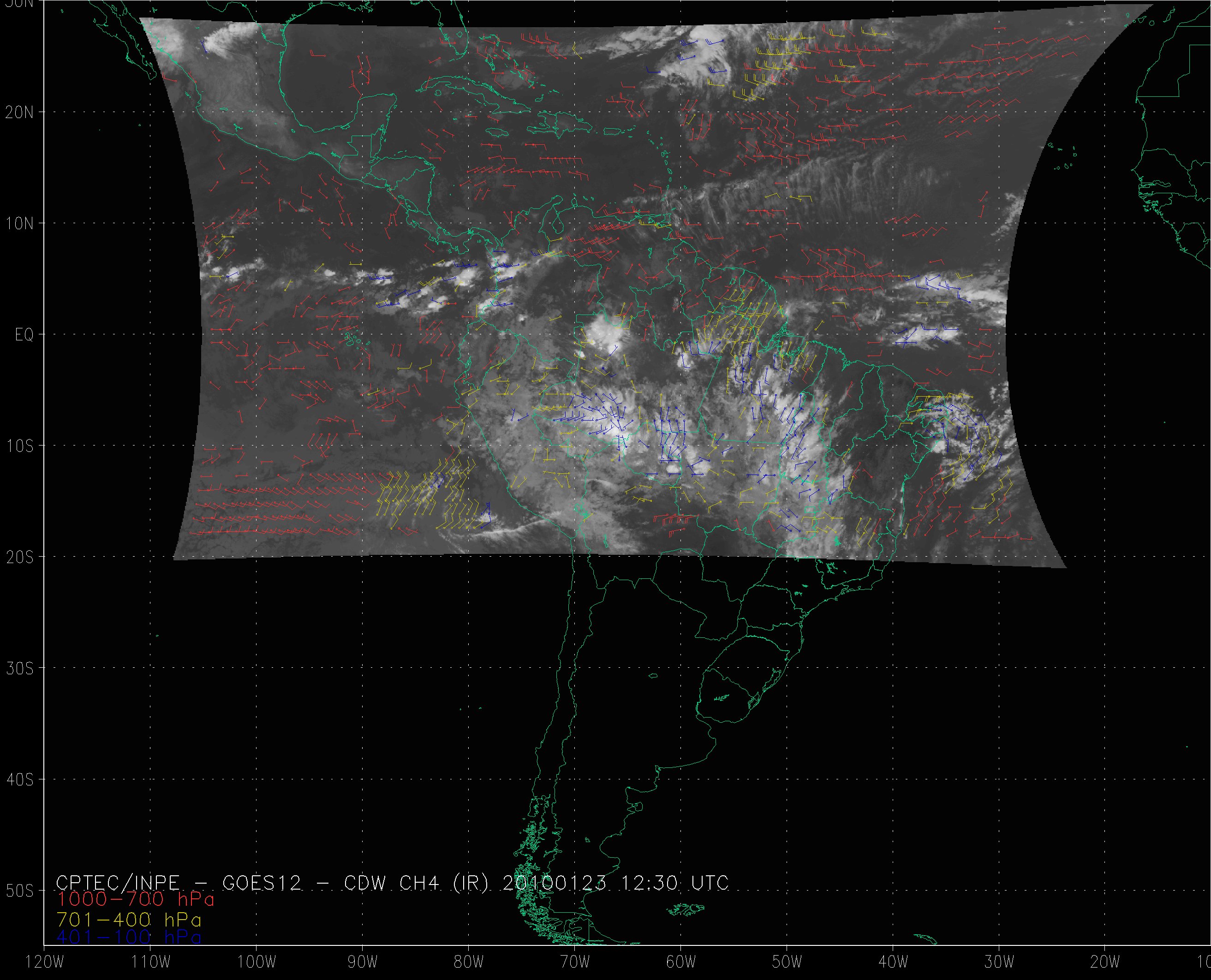Click the 20S latitude axis label
Image resolution: width=1211 pixels, height=980 pixels.
pyautogui.click(x=20, y=557)
